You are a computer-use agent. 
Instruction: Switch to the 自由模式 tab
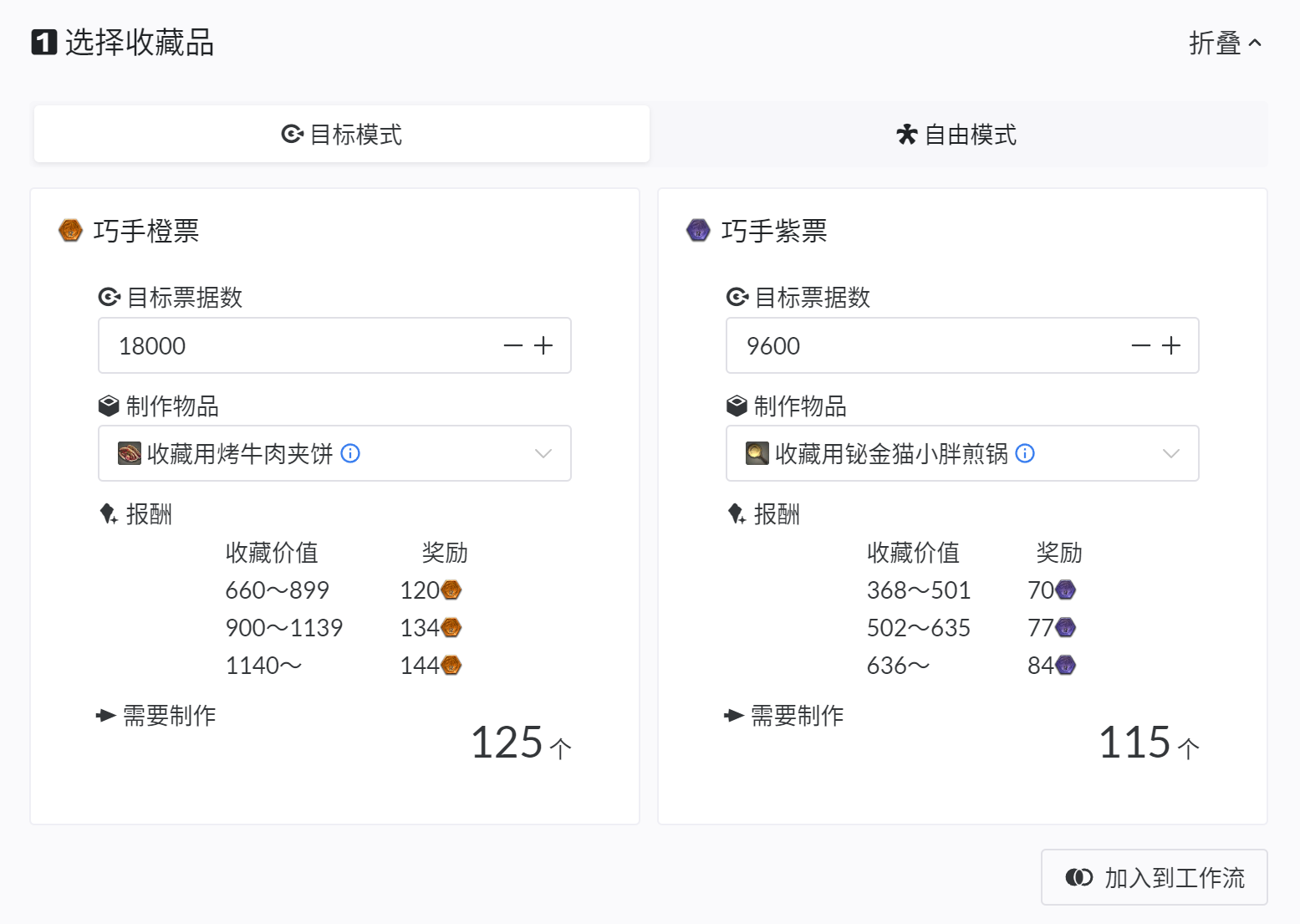tap(956, 134)
